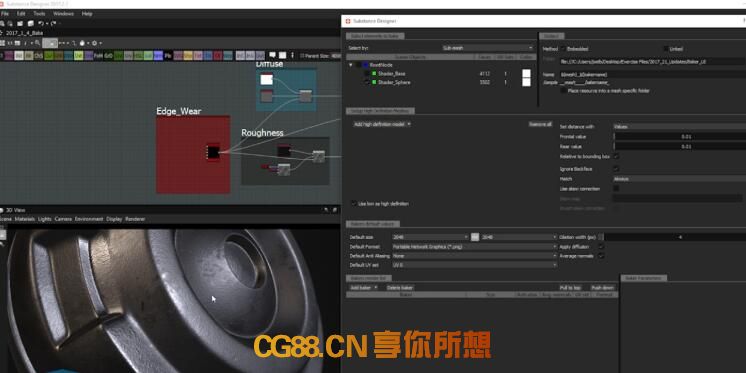Select the red node shortcut icon
The height and width of the screenshot is (373, 746).
point(218,56)
